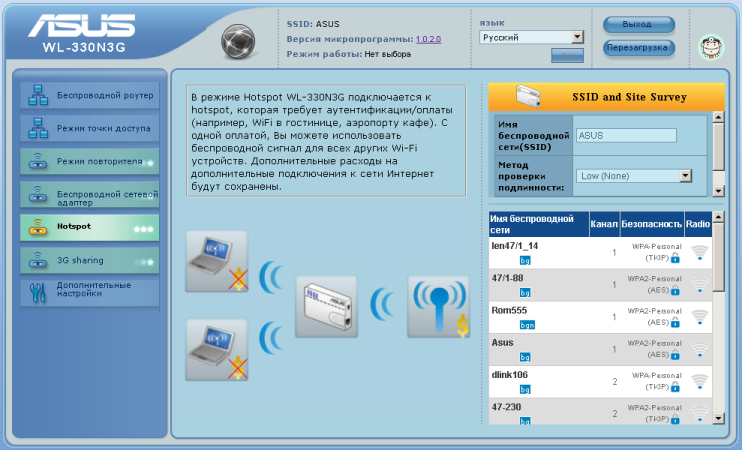Click signal strength icon for len47/1_14

pyautogui.click(x=699, y=252)
